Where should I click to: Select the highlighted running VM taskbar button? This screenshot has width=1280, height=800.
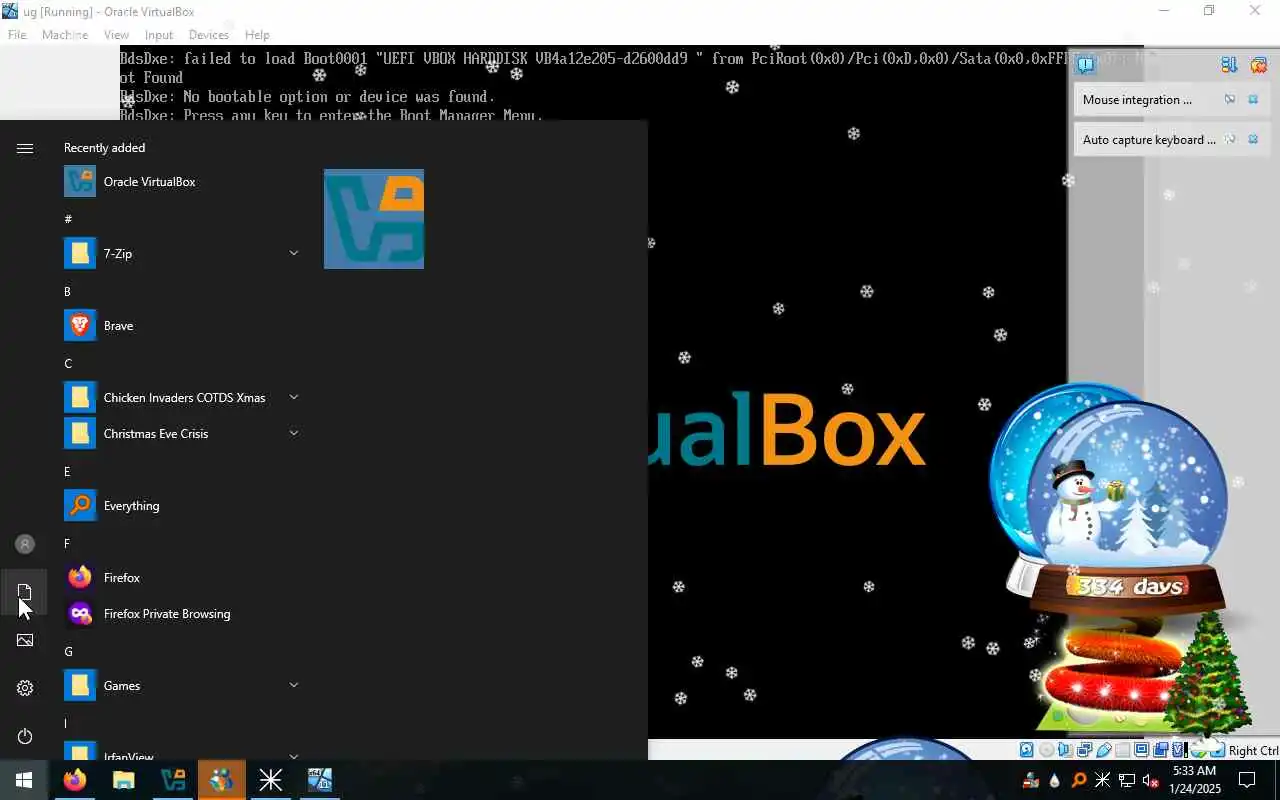(221, 780)
